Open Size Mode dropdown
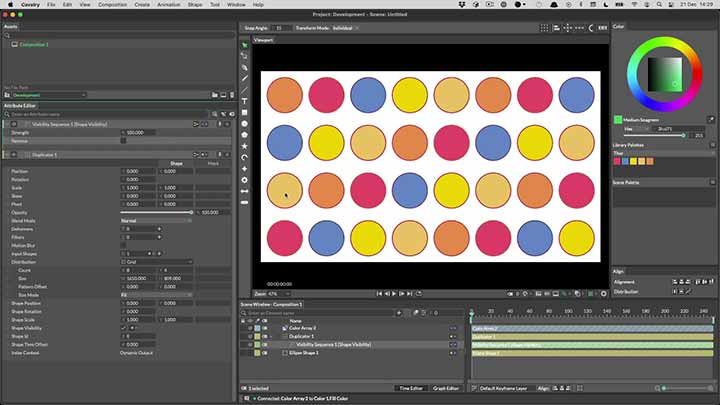720x405 pixels. tap(156, 295)
